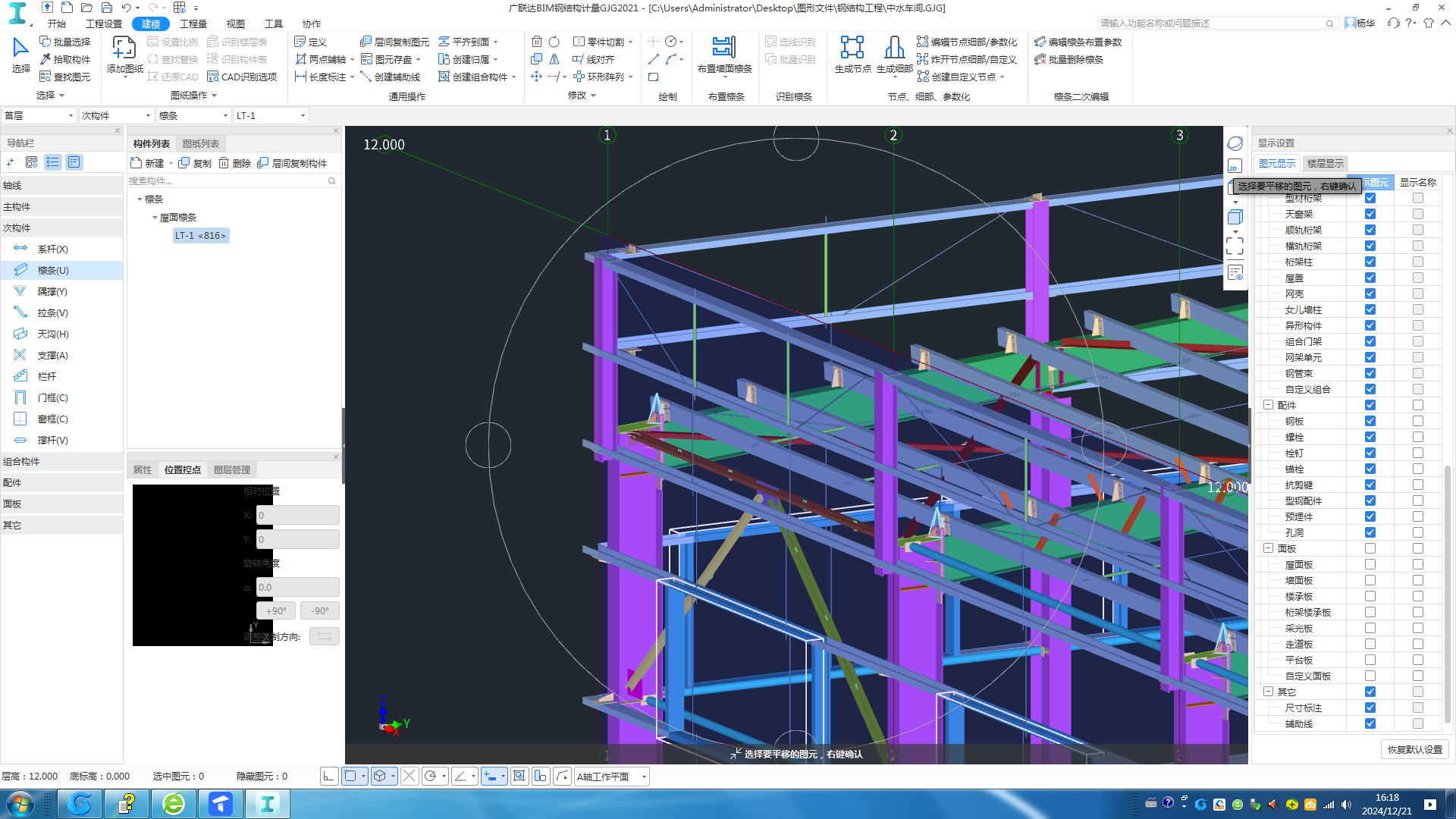This screenshot has width=1456, height=819.
Task: Uncheck 螺栓 display checkbox
Action: point(1370,437)
